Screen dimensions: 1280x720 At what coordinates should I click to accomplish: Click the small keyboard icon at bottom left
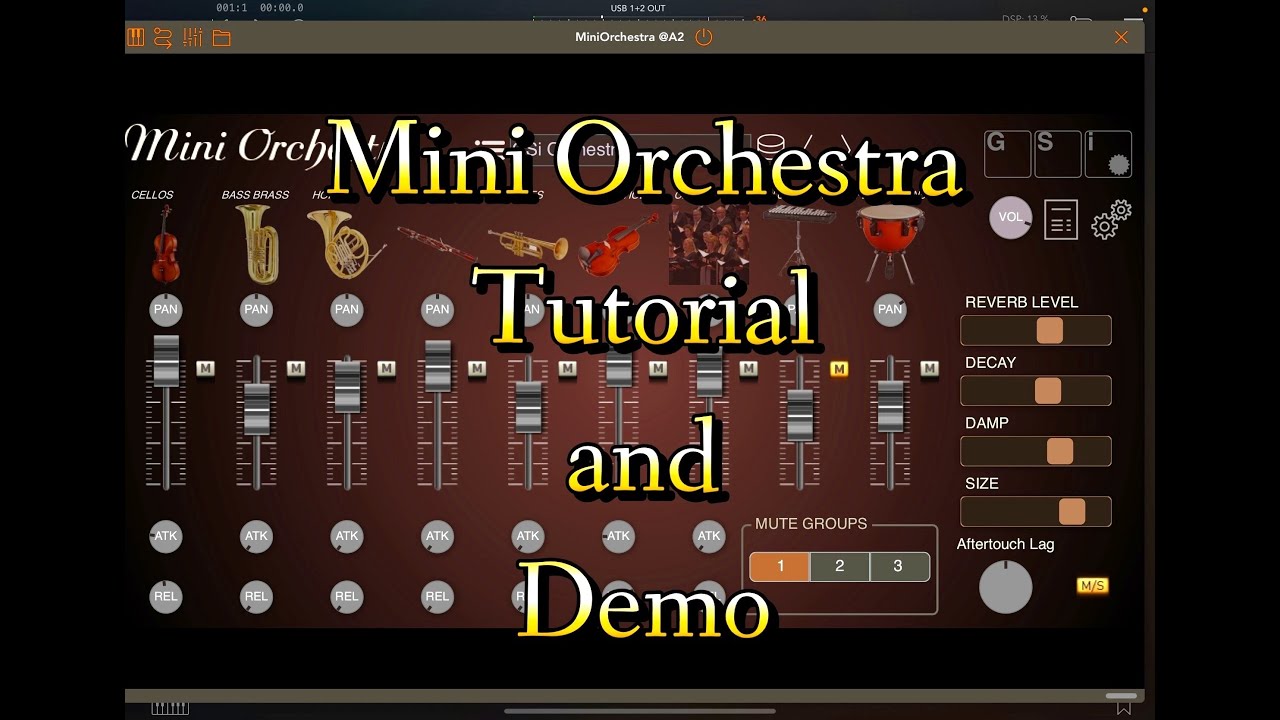pos(170,708)
